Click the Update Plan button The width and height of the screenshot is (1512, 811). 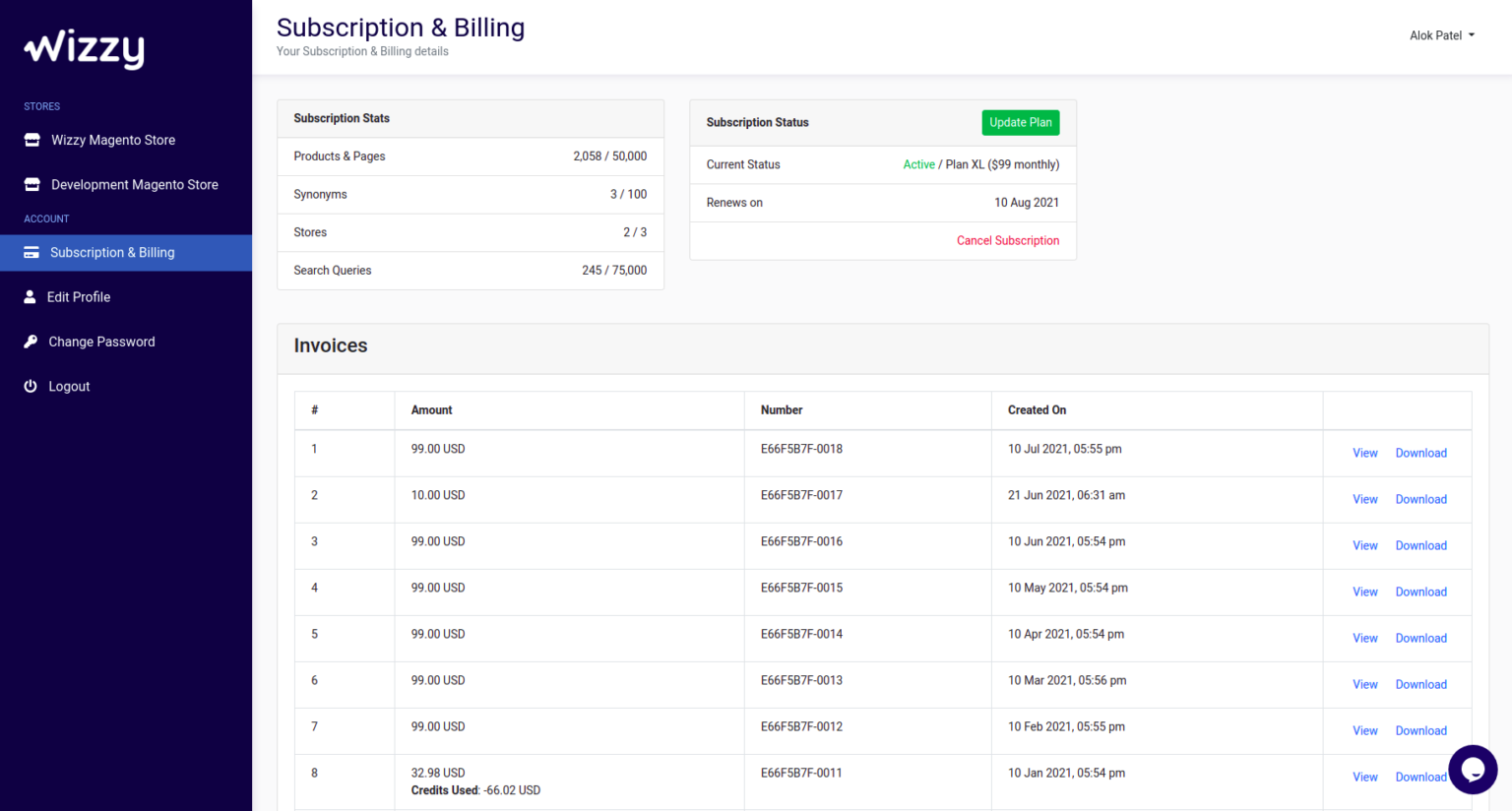pyautogui.click(x=1020, y=122)
